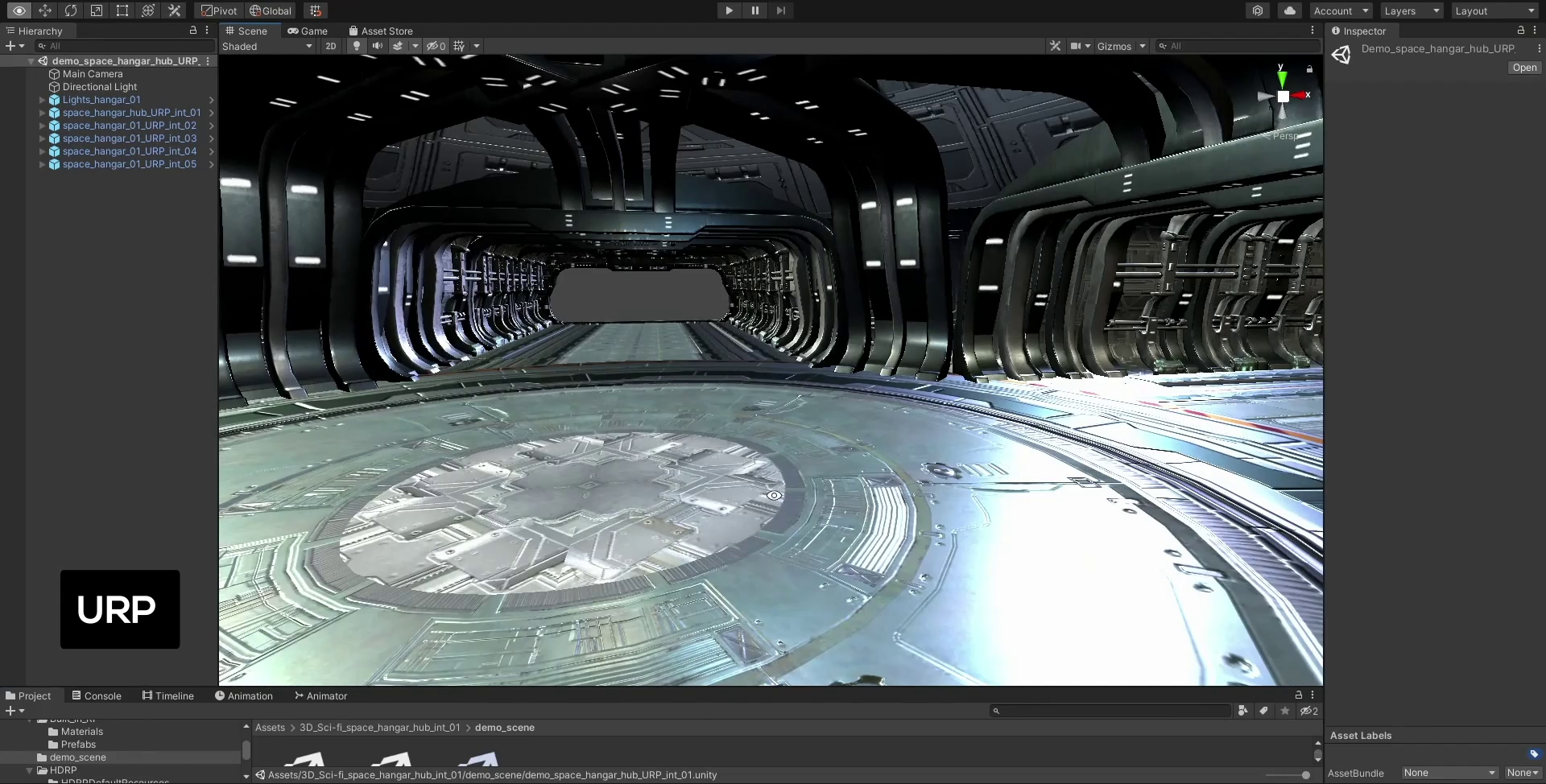Click the Hierarchy search field
Image resolution: width=1546 pixels, height=784 pixels.
(x=125, y=46)
